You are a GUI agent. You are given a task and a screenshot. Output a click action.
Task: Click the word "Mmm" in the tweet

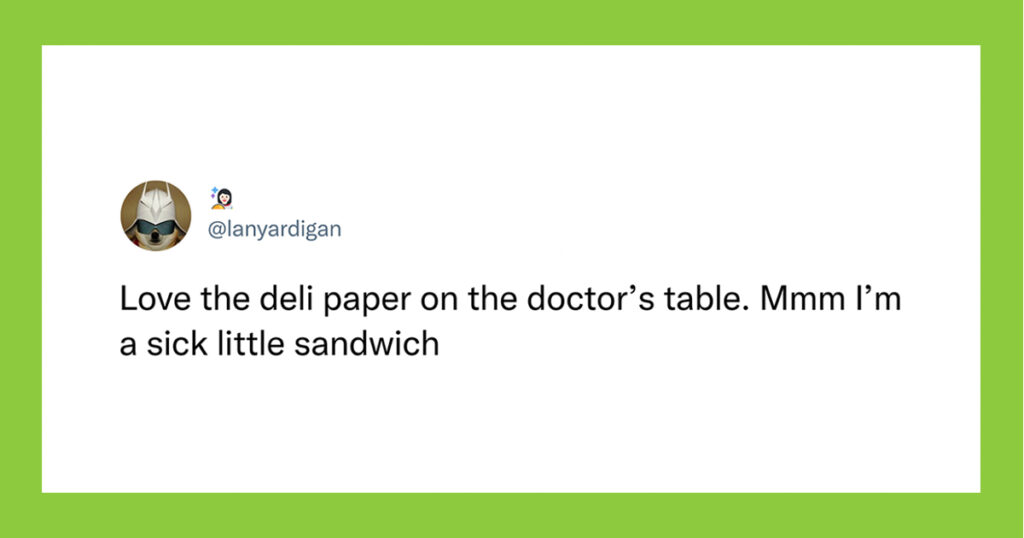(803, 299)
